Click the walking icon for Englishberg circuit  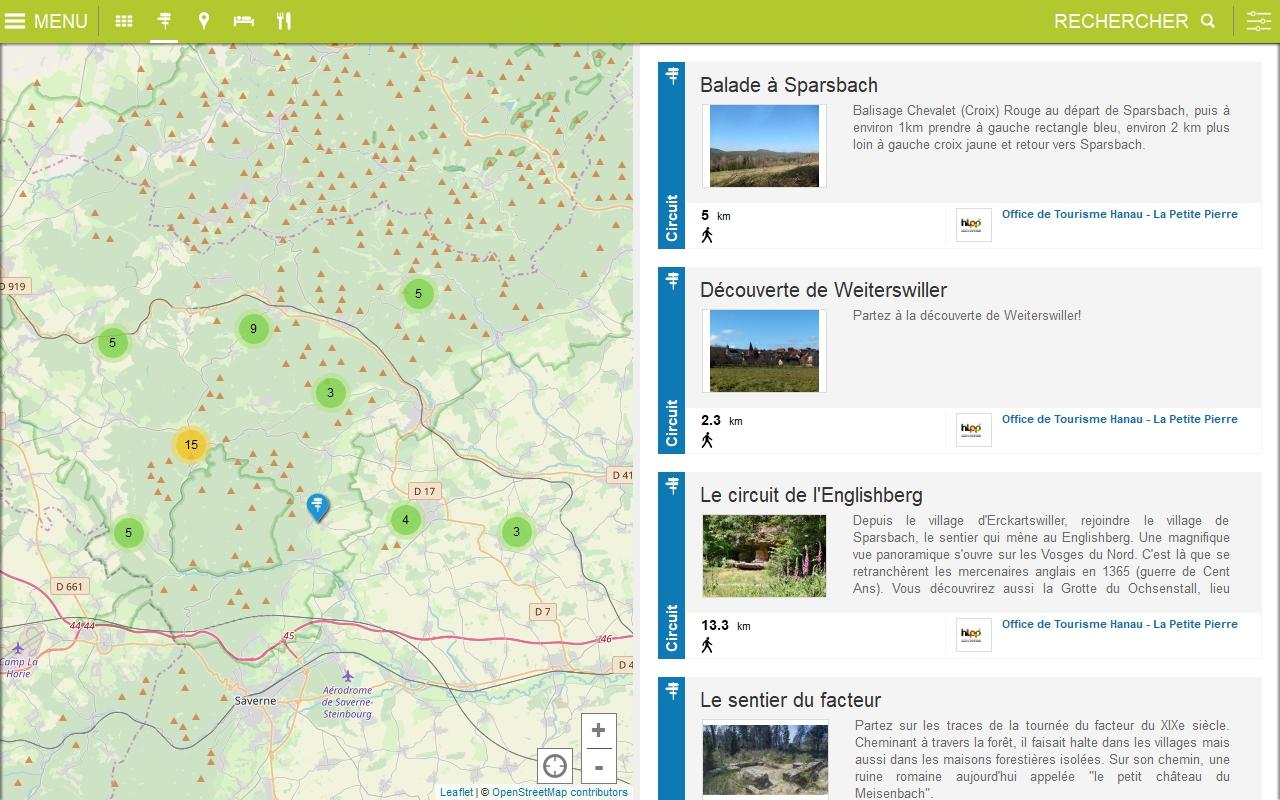(x=707, y=645)
